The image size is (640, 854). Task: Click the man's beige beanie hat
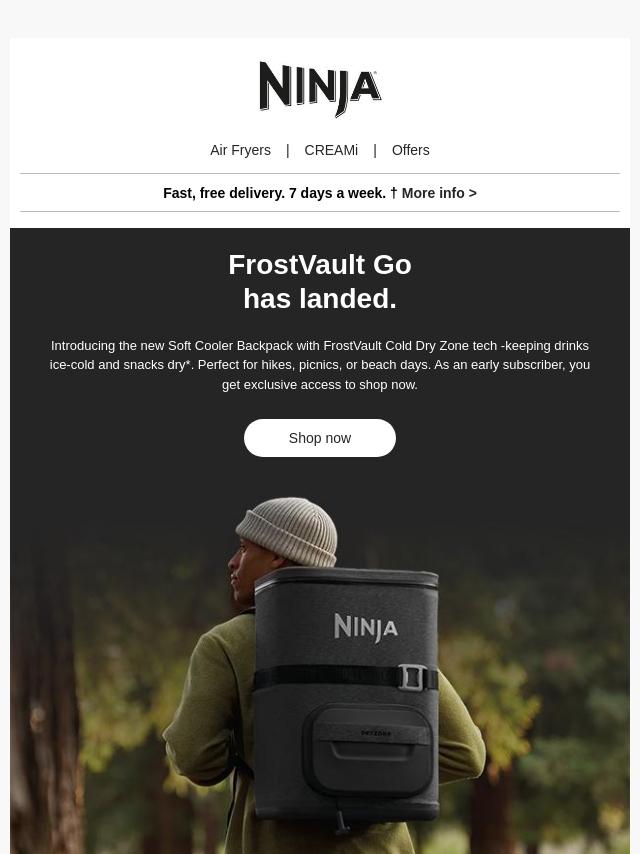pos(288,532)
